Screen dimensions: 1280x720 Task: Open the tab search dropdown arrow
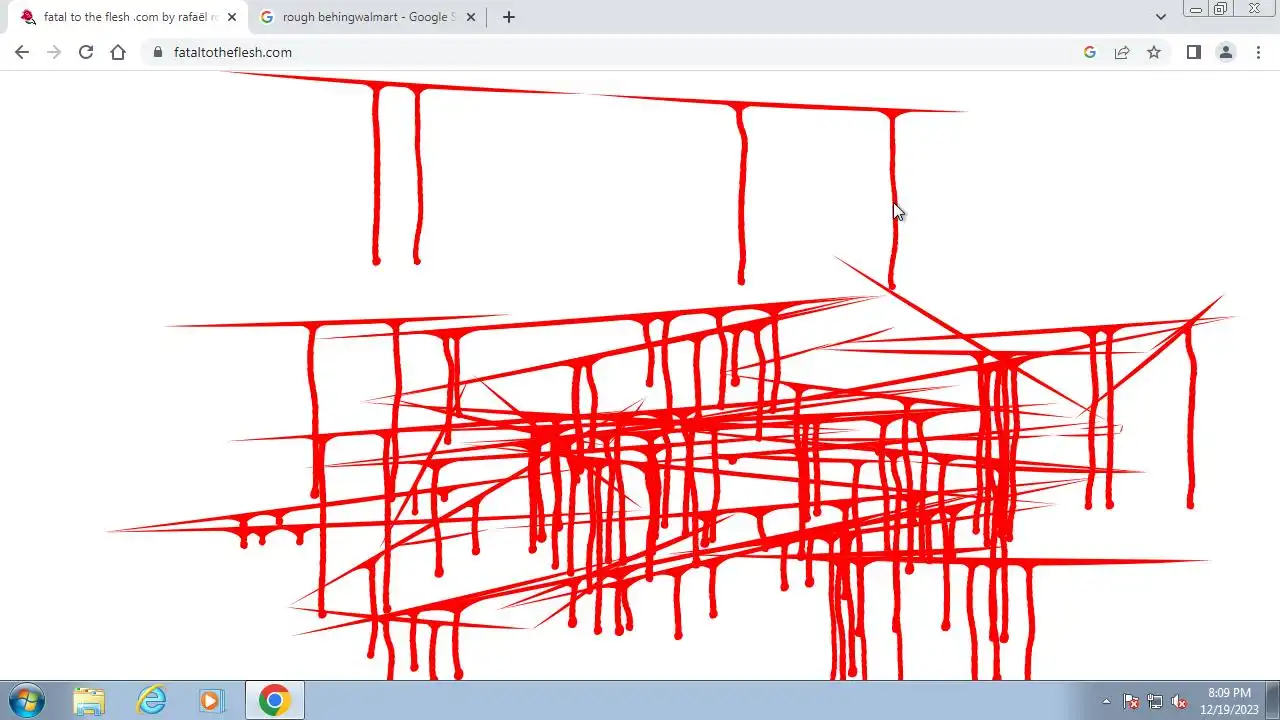[x=1161, y=17]
